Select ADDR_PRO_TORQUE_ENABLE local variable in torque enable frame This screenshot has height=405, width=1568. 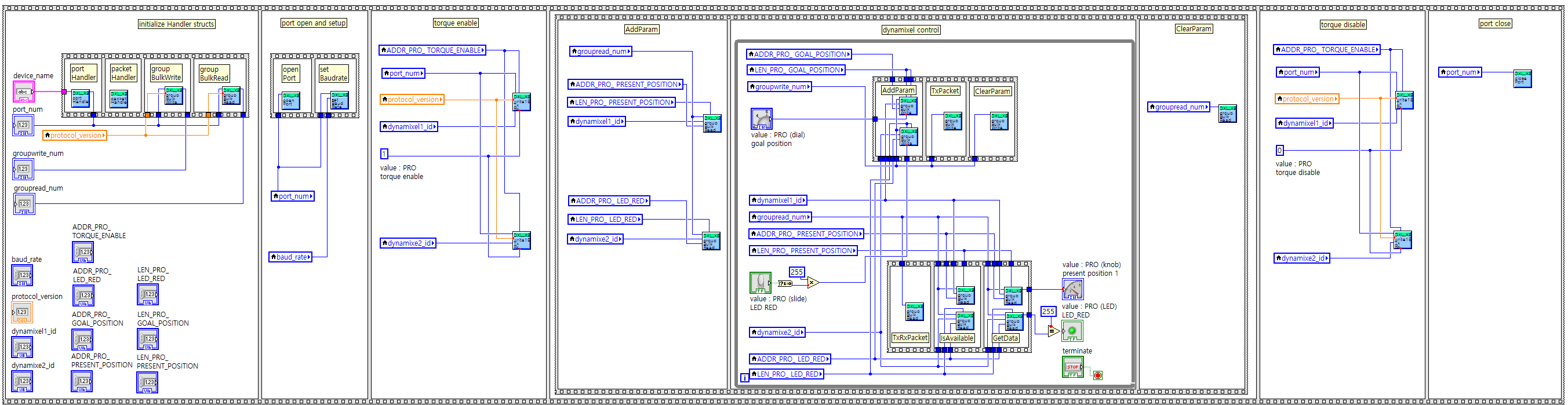pyautogui.click(x=432, y=50)
